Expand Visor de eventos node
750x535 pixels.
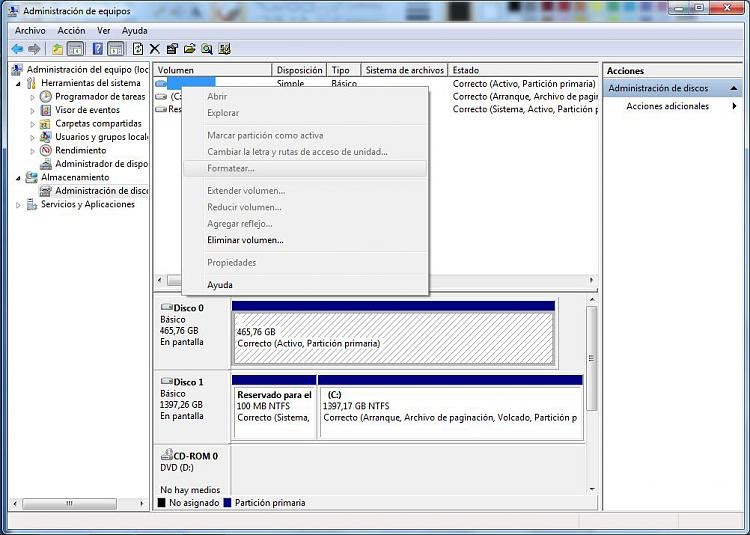[x=32, y=110]
